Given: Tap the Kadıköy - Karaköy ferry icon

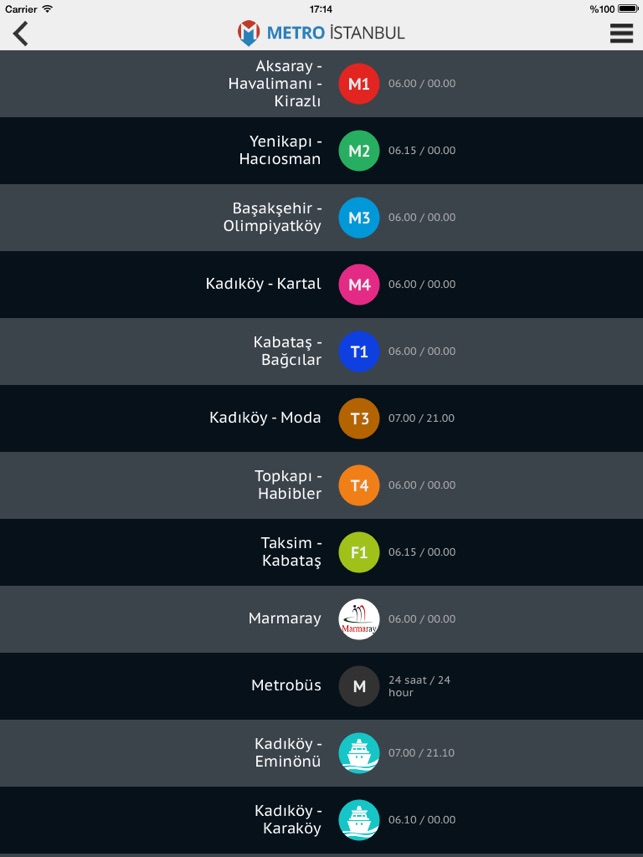Looking at the screenshot, I should tap(359, 820).
